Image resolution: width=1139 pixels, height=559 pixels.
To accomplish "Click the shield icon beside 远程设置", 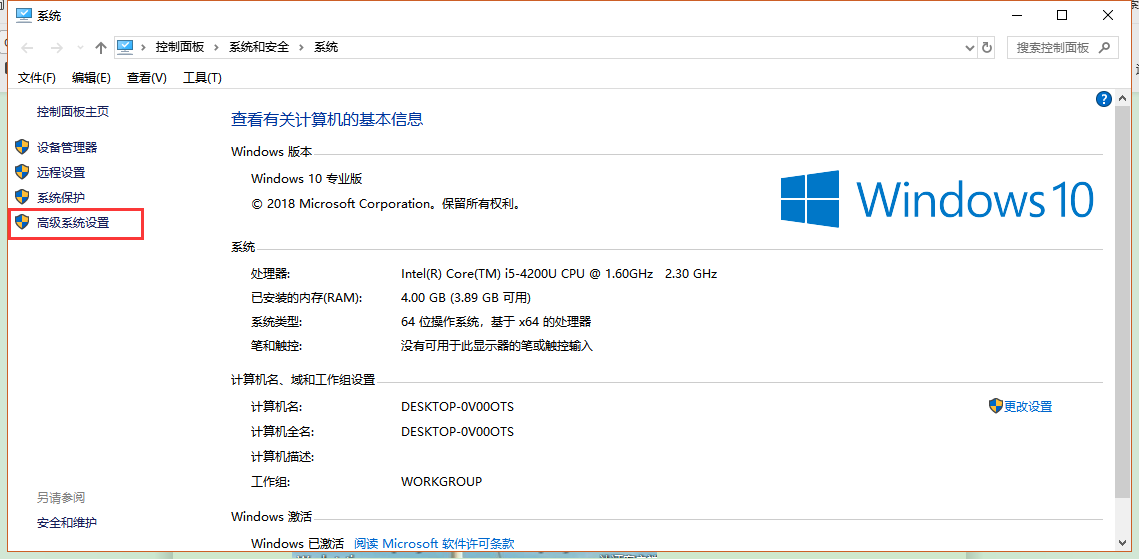I will pyautogui.click(x=22, y=173).
